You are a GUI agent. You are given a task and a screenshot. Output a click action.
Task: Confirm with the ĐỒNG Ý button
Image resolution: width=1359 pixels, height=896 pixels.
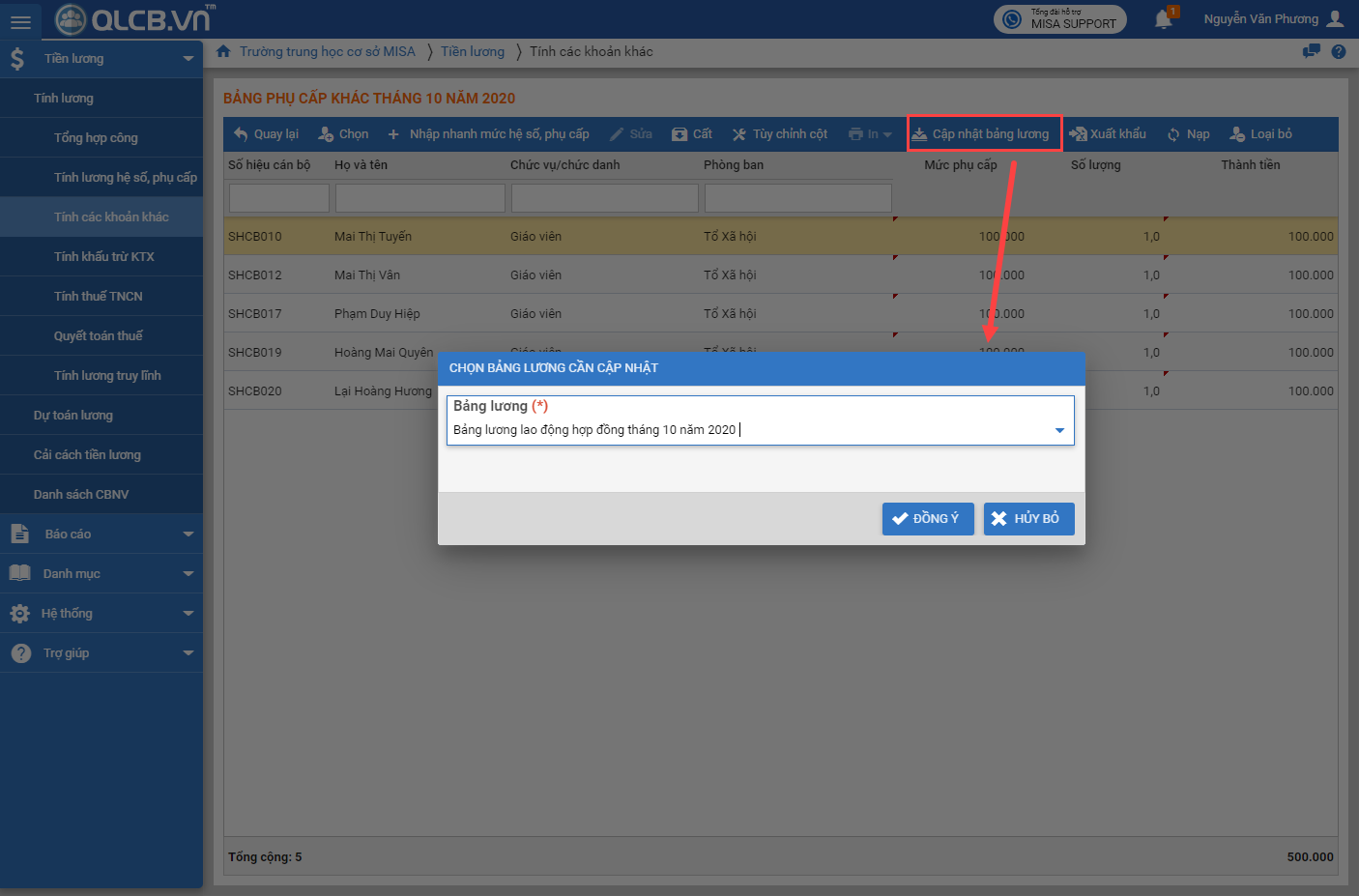click(927, 519)
